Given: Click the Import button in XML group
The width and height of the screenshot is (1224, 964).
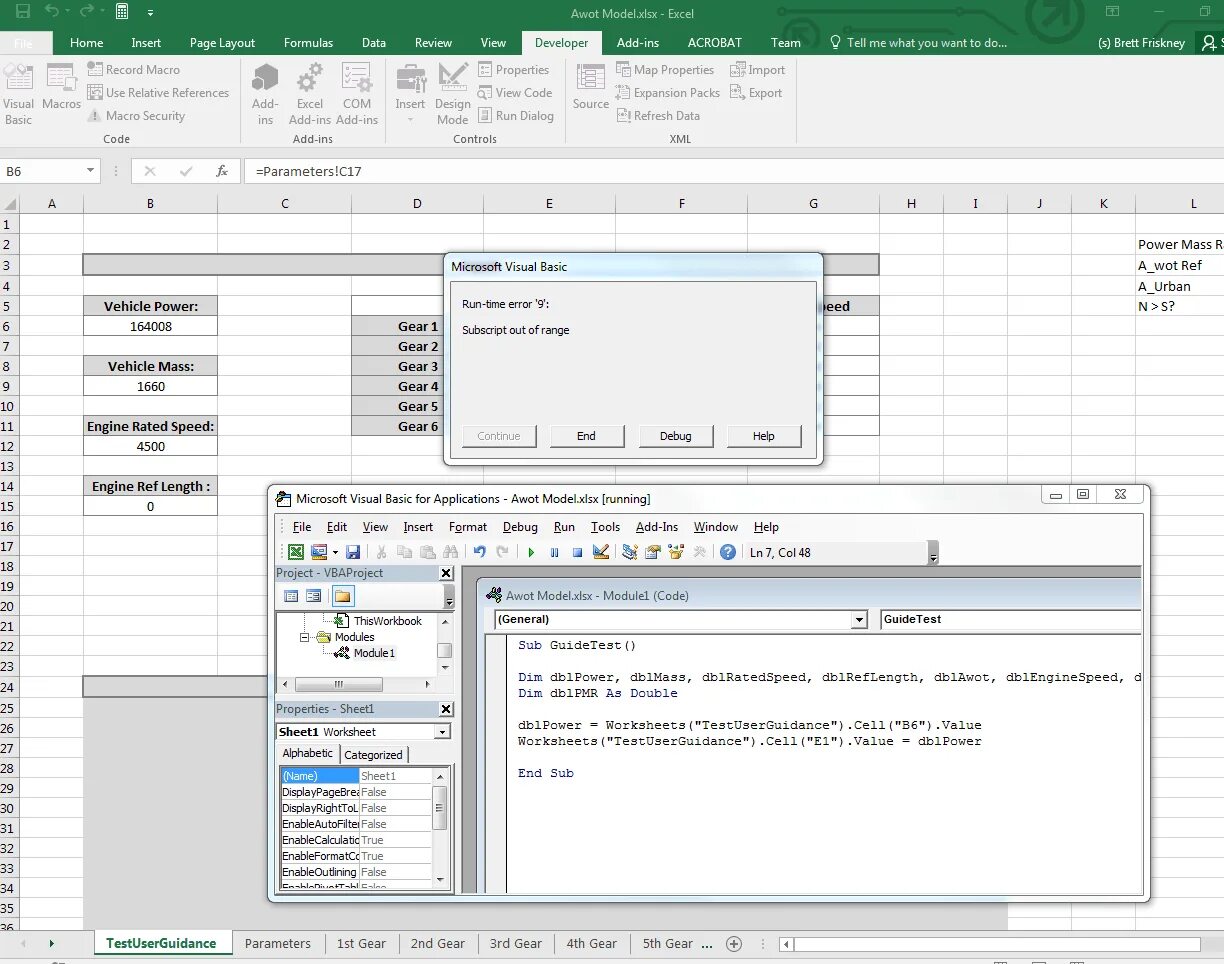Looking at the screenshot, I should tap(758, 70).
